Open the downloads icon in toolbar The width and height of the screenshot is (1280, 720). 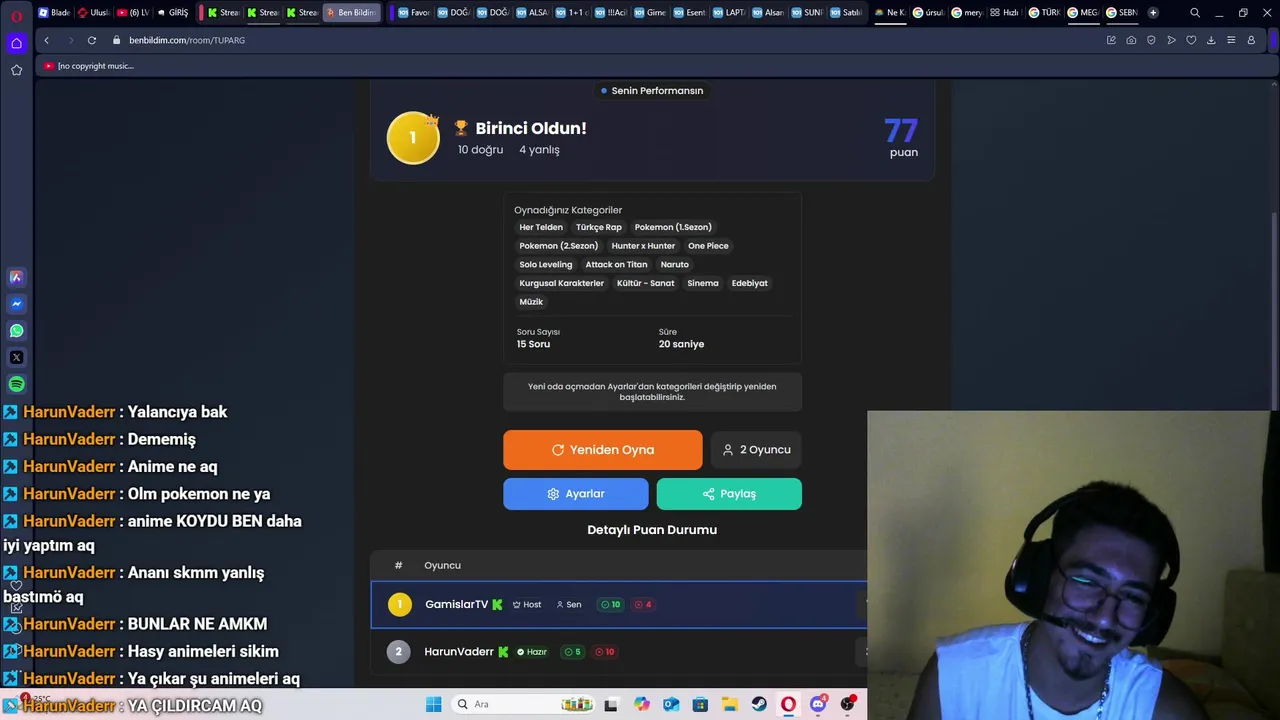click(x=1211, y=40)
